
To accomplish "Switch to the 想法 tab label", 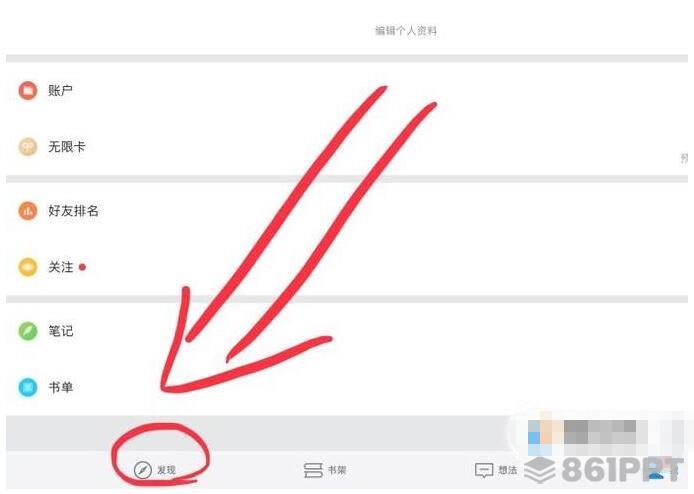I will 507,470.
